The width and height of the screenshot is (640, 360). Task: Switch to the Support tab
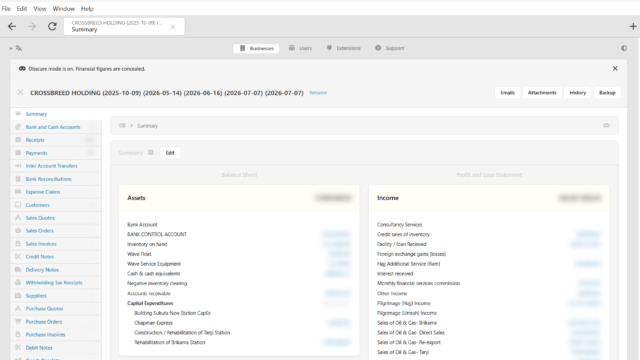[390, 48]
